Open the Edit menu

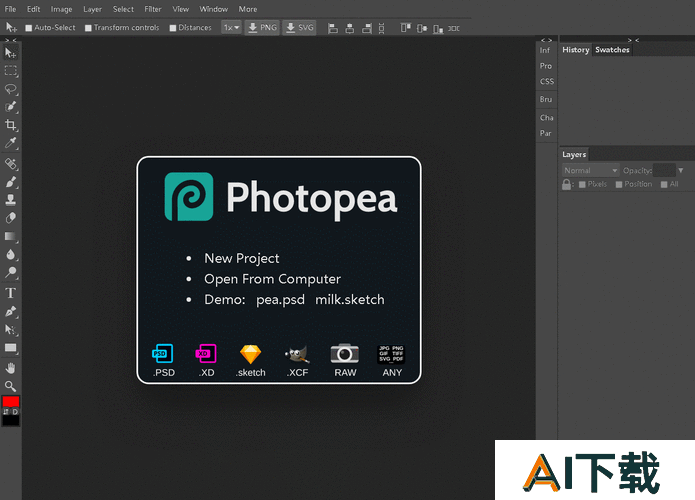pyautogui.click(x=34, y=9)
